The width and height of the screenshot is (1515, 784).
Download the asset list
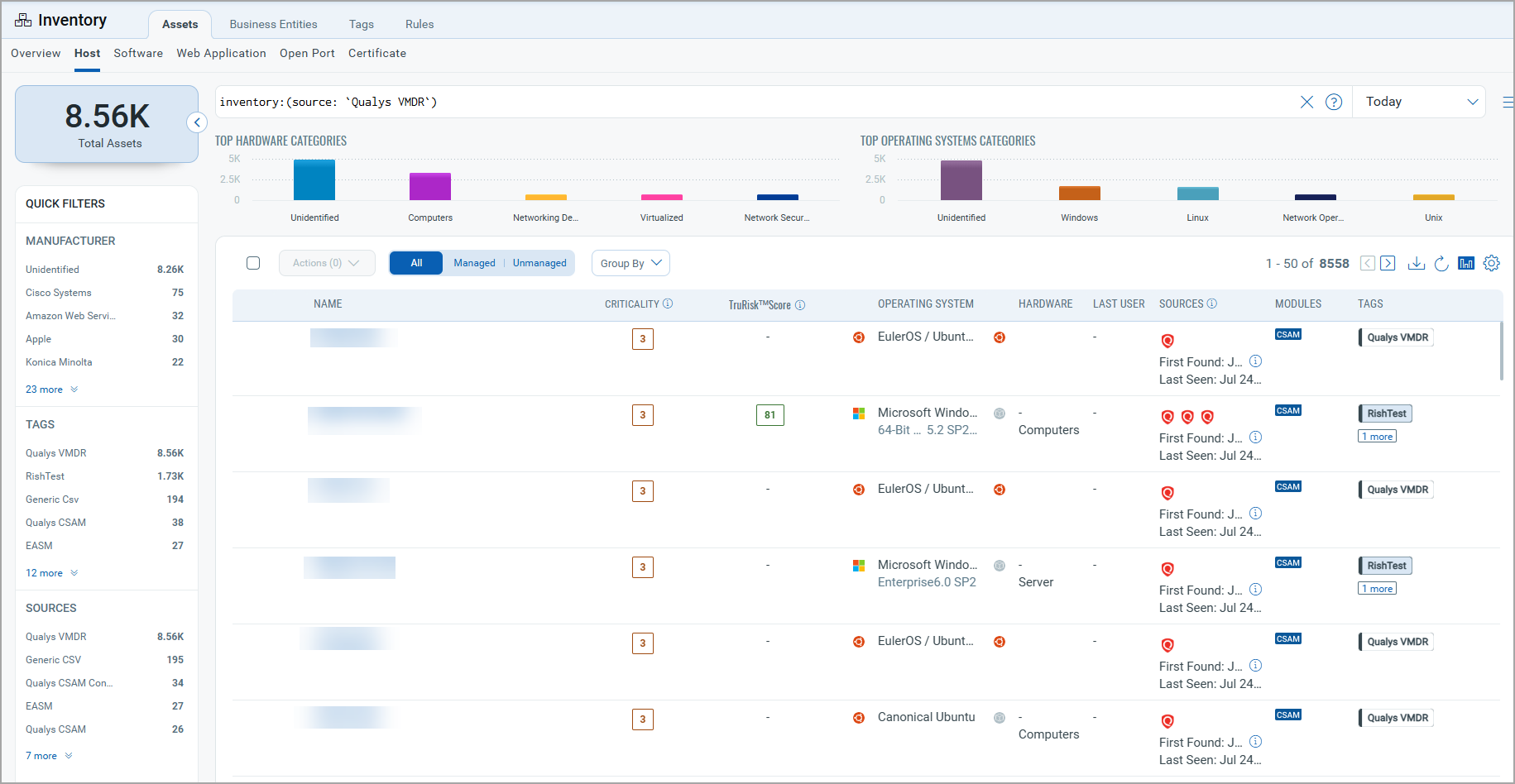click(1417, 263)
